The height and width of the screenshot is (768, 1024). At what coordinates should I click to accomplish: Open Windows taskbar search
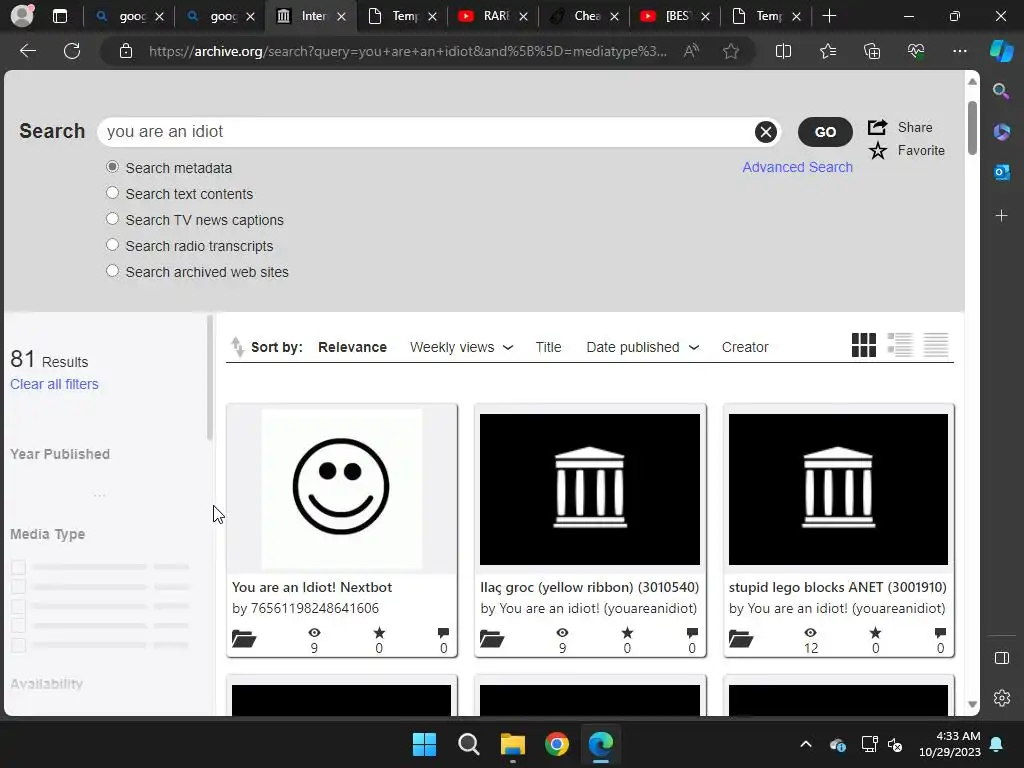pyautogui.click(x=468, y=744)
